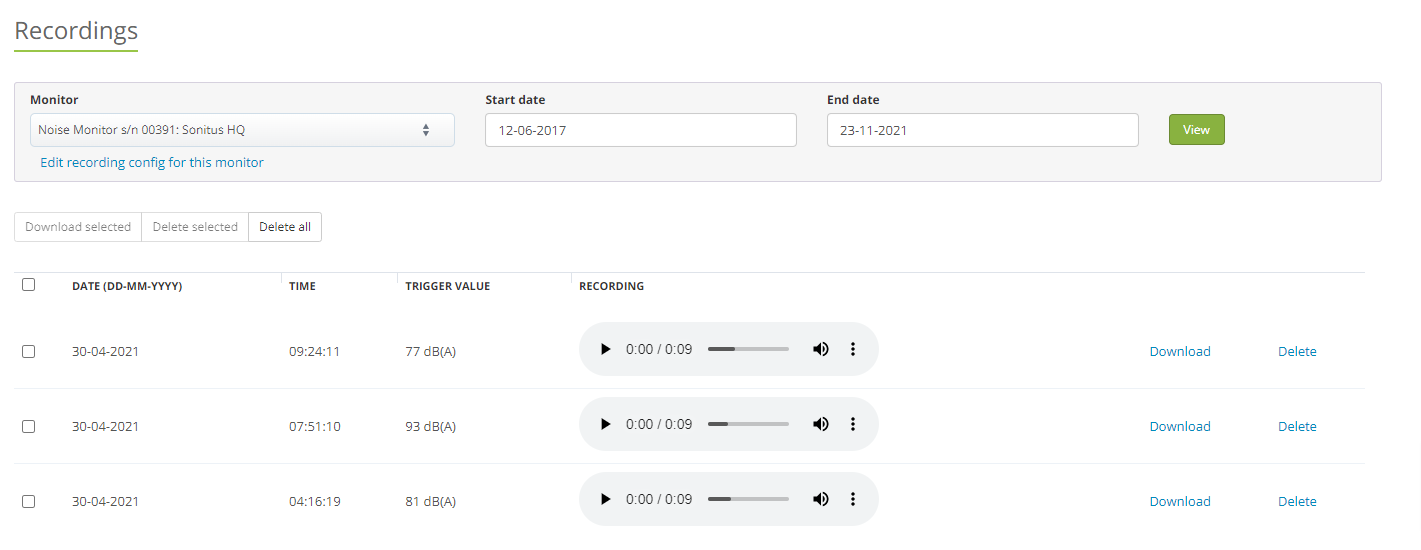Image resolution: width=1421 pixels, height=550 pixels.
Task: Tick the select-all checkbox in table header
Action: [x=28, y=285]
